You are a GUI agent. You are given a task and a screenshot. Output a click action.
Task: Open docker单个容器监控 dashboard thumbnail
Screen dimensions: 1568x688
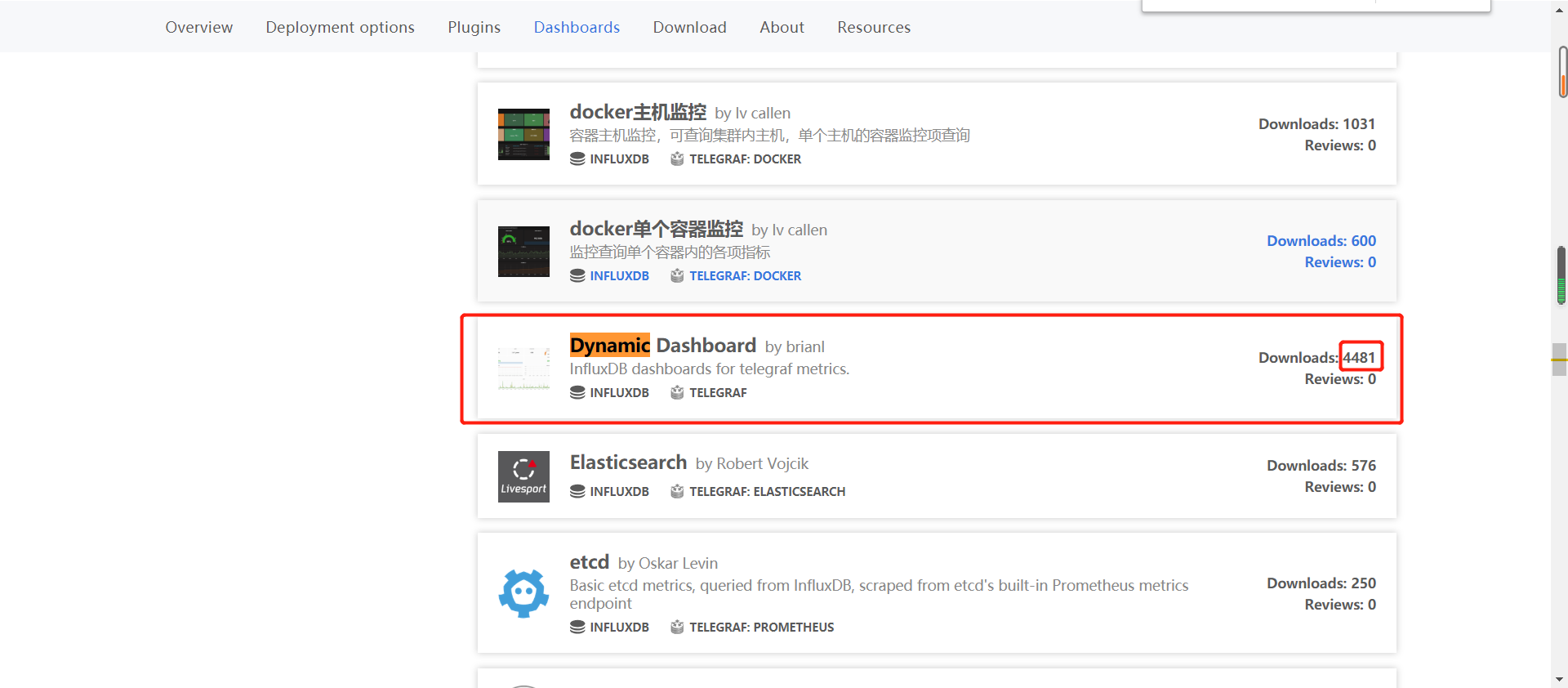523,252
